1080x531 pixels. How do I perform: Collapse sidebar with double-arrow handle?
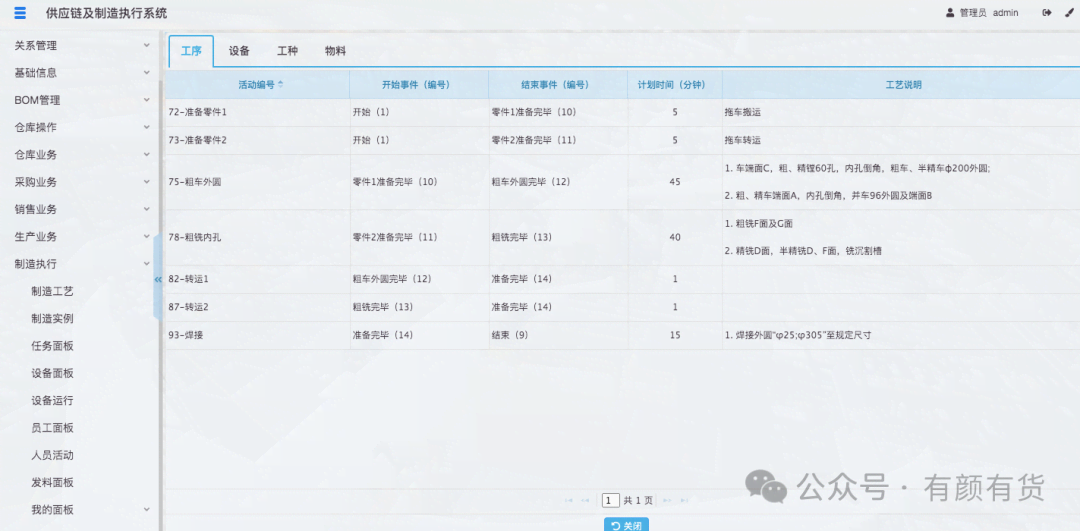(157, 279)
